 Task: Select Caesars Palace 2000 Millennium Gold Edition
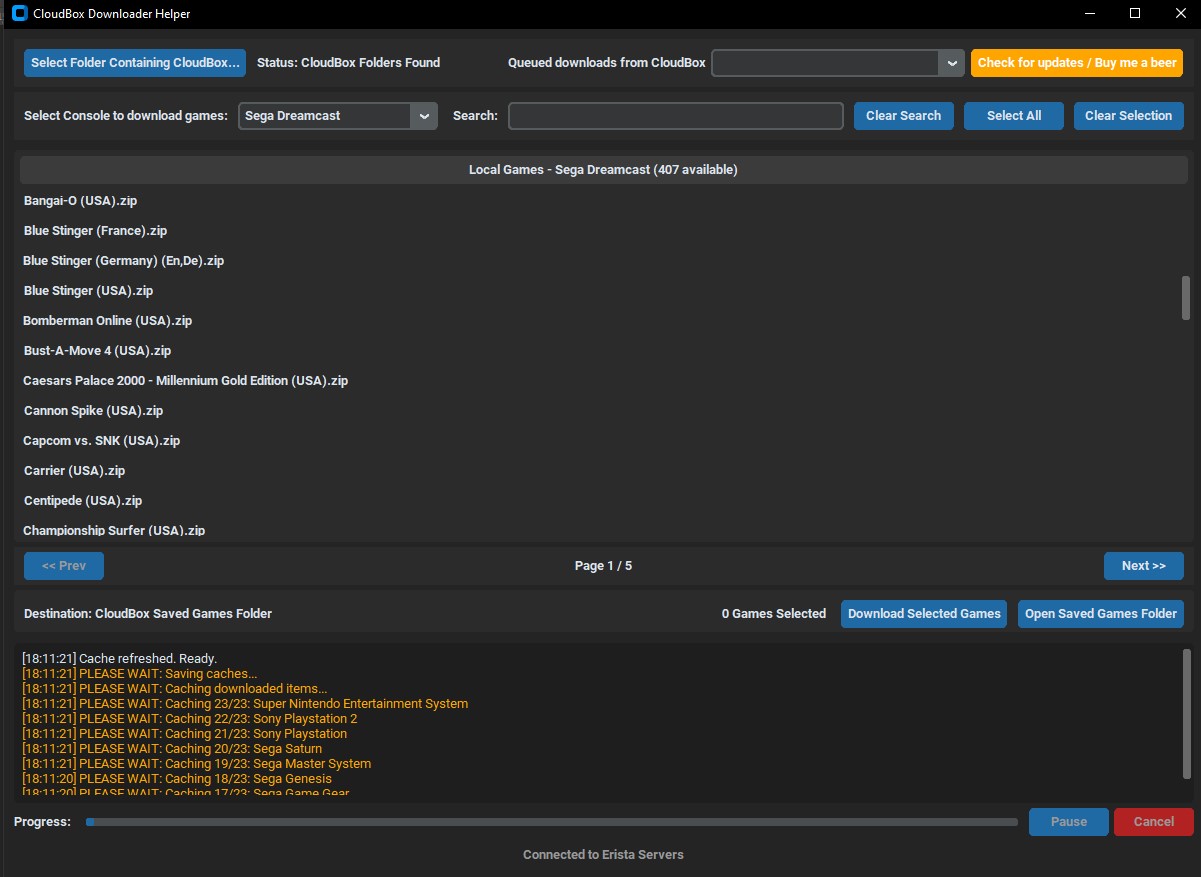pyautogui.click(x=186, y=381)
